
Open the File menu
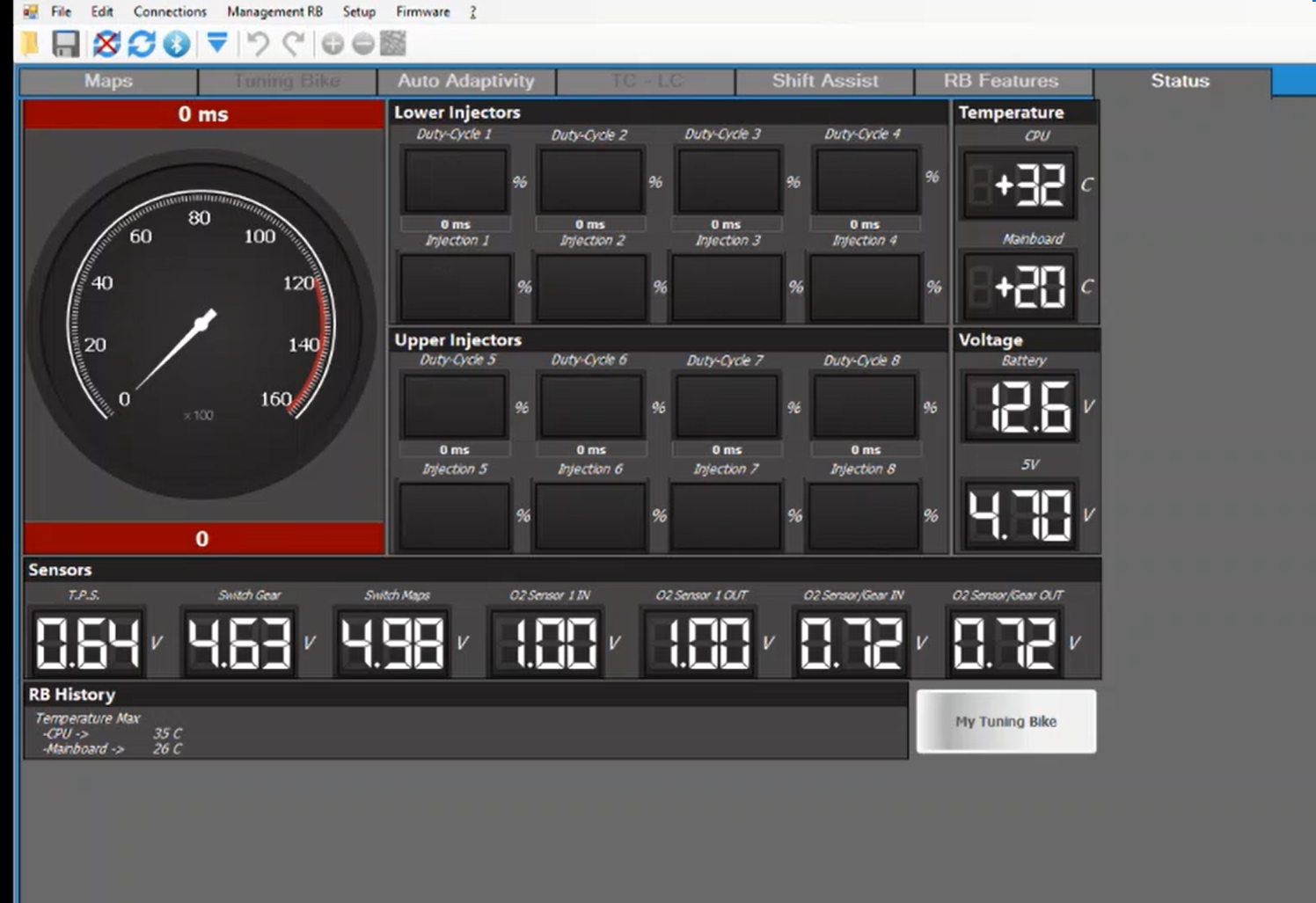61,11
